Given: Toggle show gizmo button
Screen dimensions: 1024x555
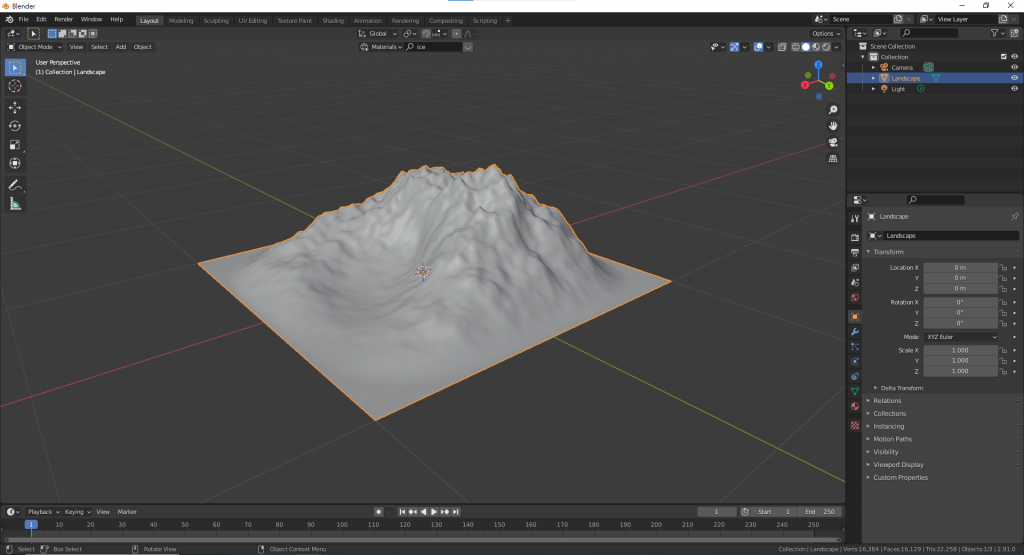Looking at the screenshot, I should tap(734, 47).
